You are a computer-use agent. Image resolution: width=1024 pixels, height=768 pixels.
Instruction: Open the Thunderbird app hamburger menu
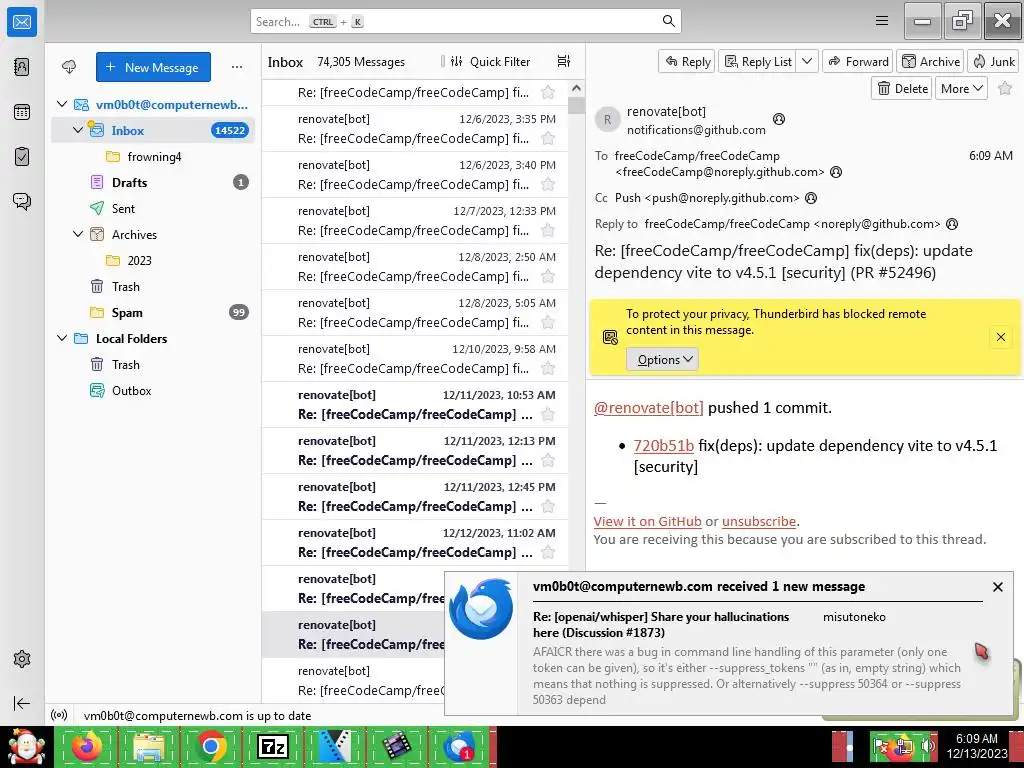(882, 21)
